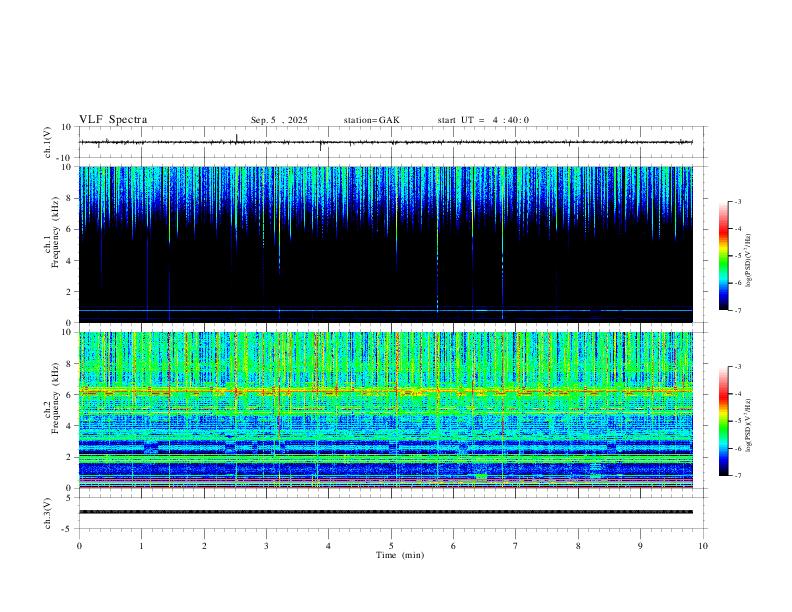Click the ch.1 voltage waveform trace
Image resolution: width=792 pixels, height=612 pixels.
pos(385,142)
